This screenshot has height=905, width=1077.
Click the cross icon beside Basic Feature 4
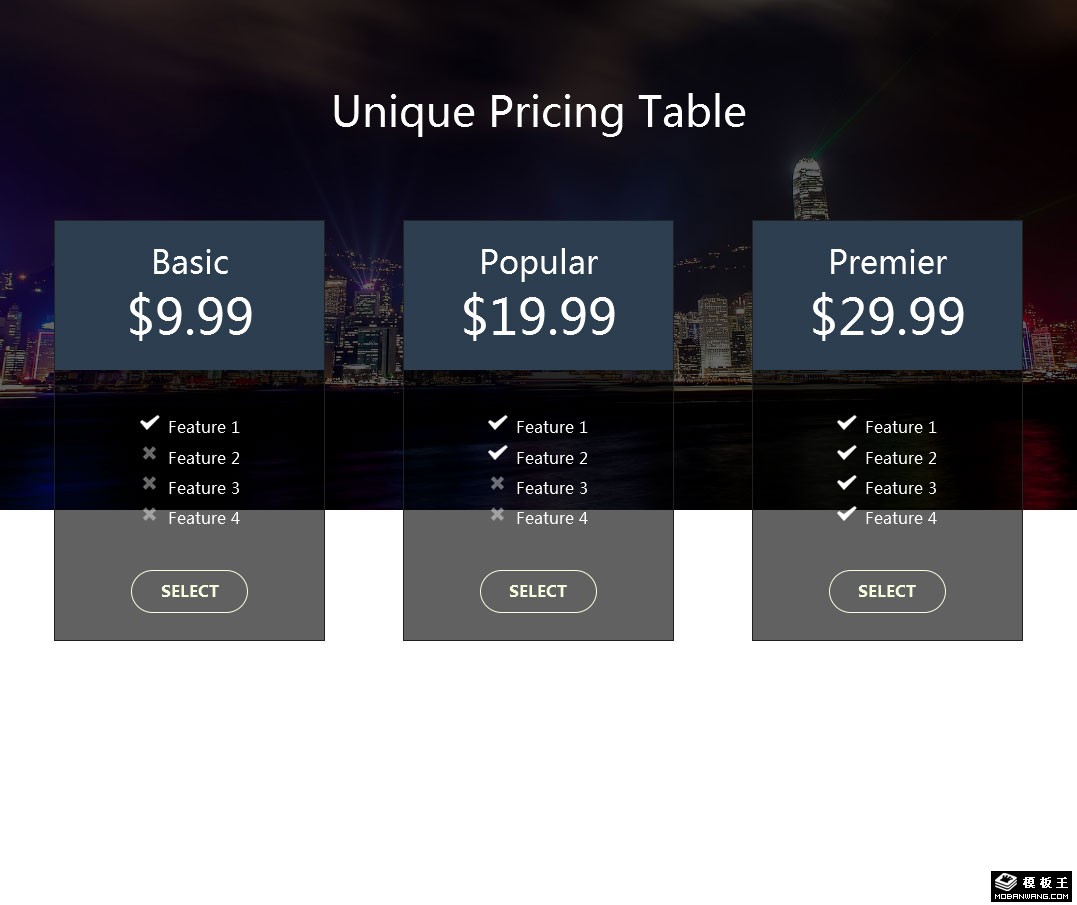[x=149, y=514]
